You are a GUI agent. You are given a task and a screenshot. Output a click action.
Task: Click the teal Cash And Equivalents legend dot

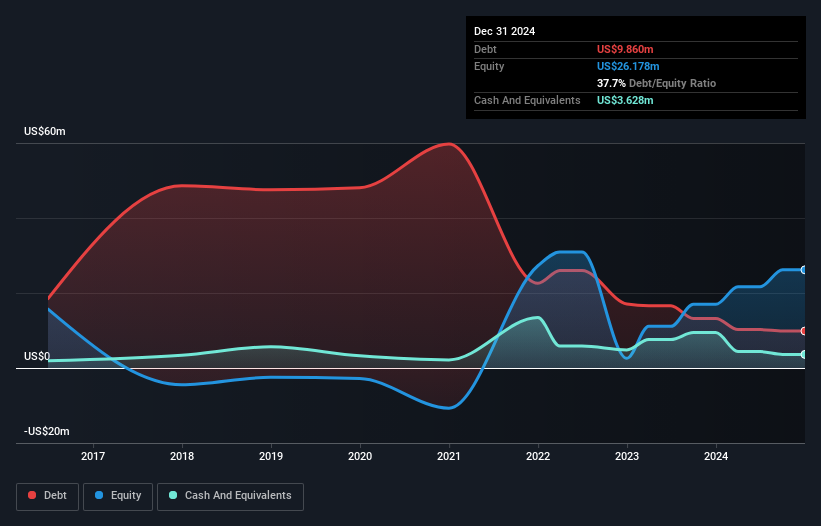(173, 495)
